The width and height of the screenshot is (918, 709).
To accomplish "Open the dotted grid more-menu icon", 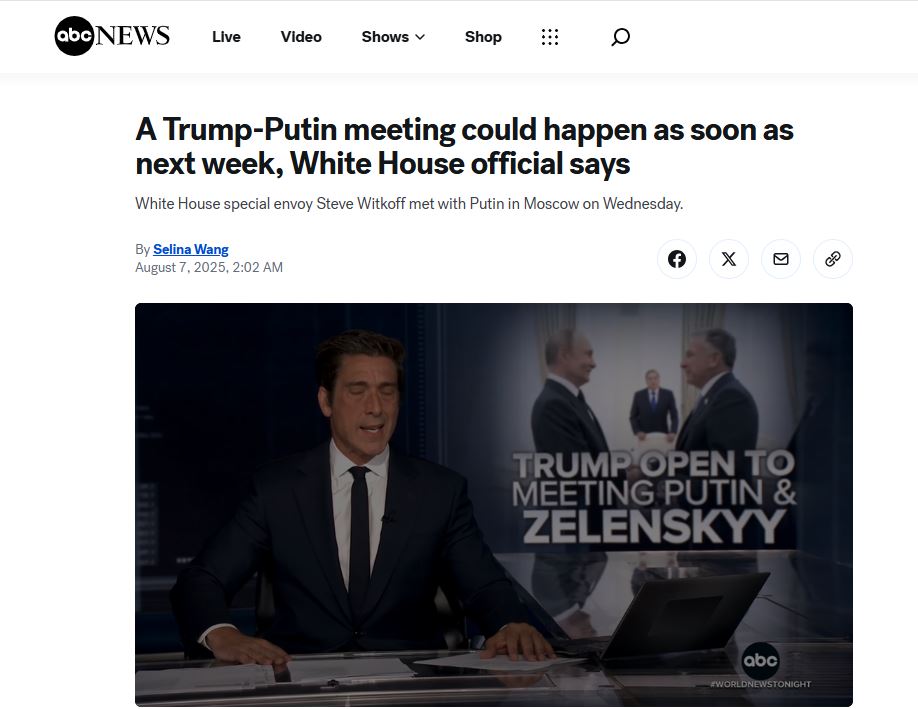I will tap(550, 37).
